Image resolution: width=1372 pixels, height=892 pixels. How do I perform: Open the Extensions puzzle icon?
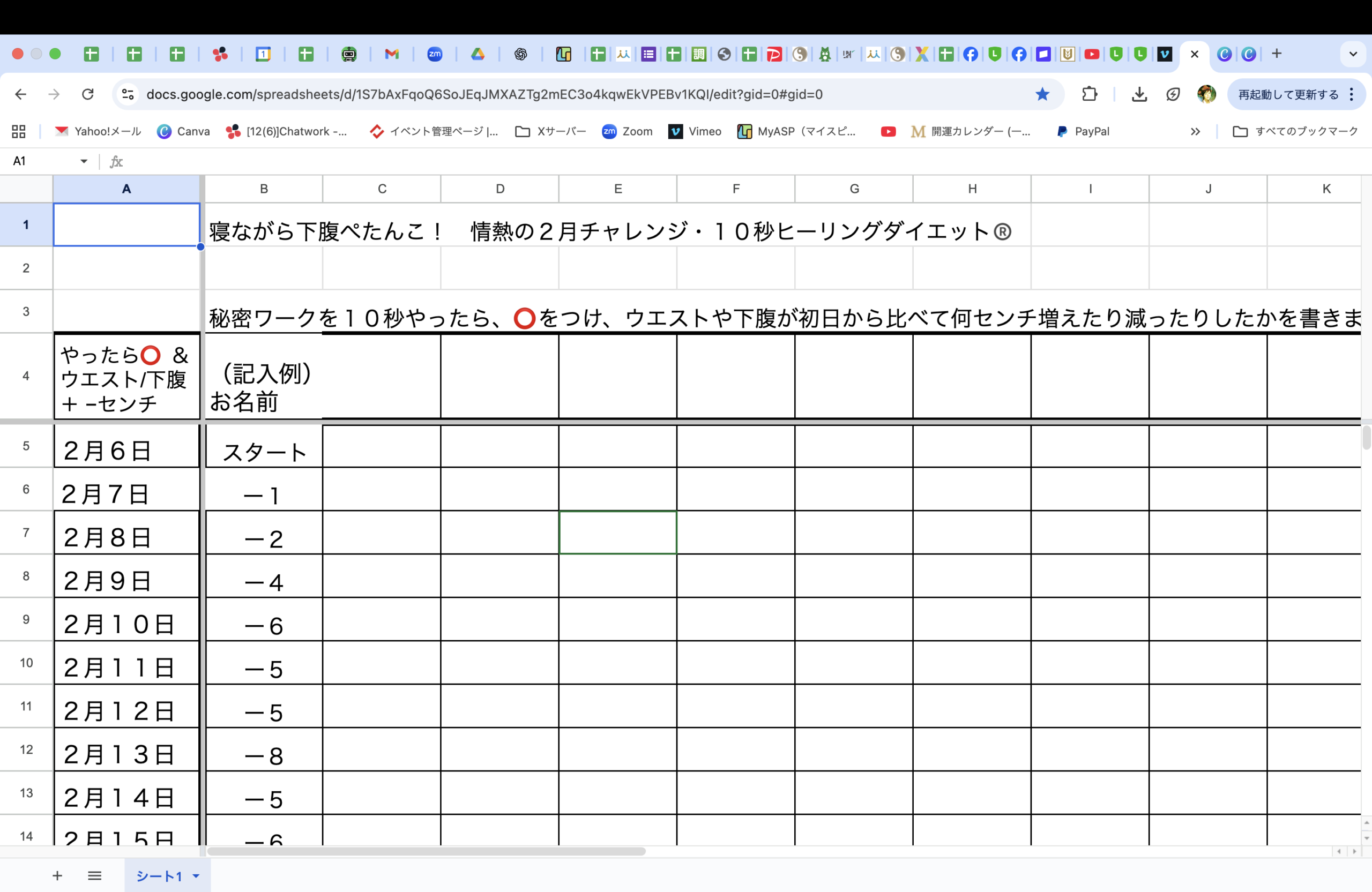pos(1089,94)
